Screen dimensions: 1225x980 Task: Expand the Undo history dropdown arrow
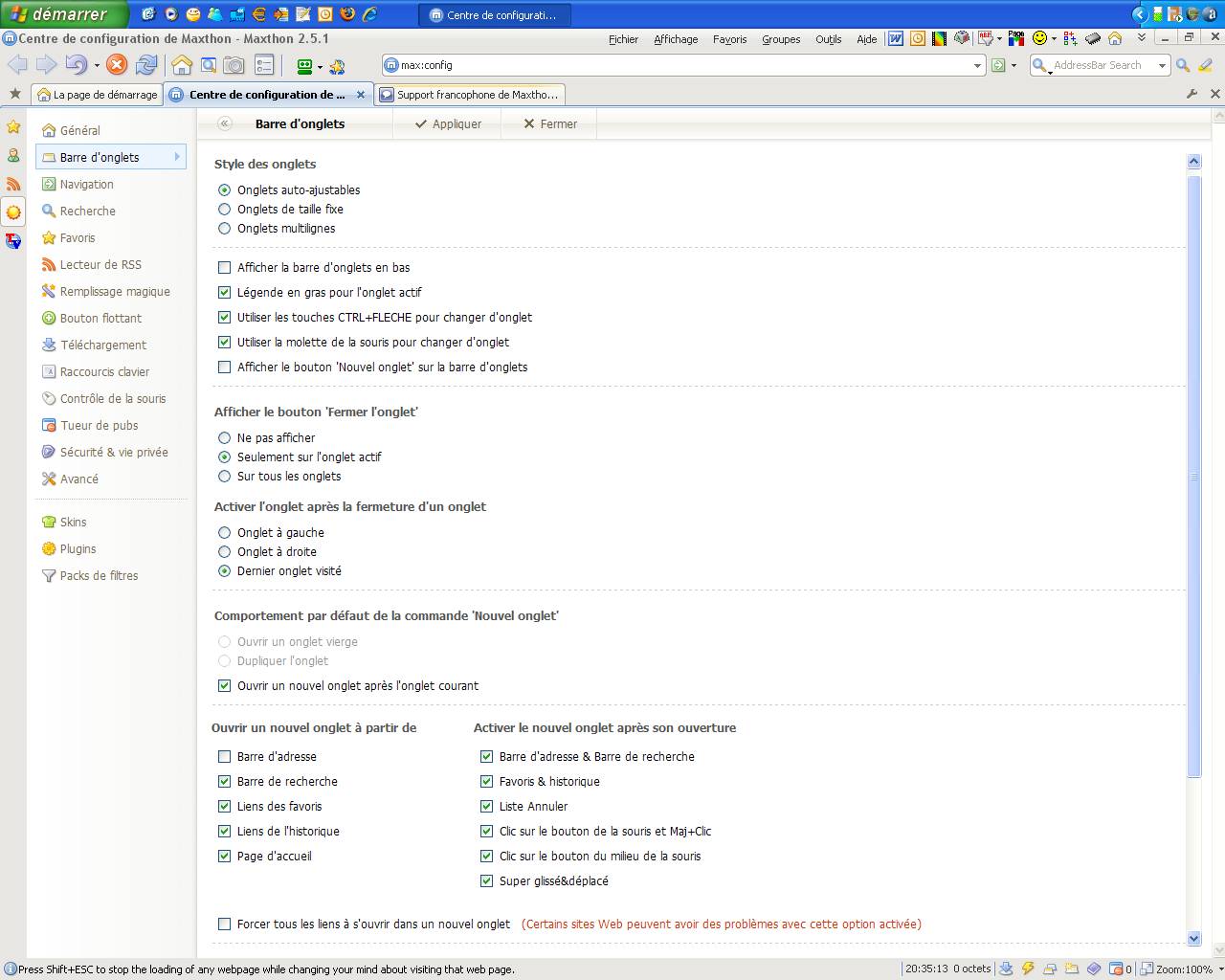click(97, 65)
